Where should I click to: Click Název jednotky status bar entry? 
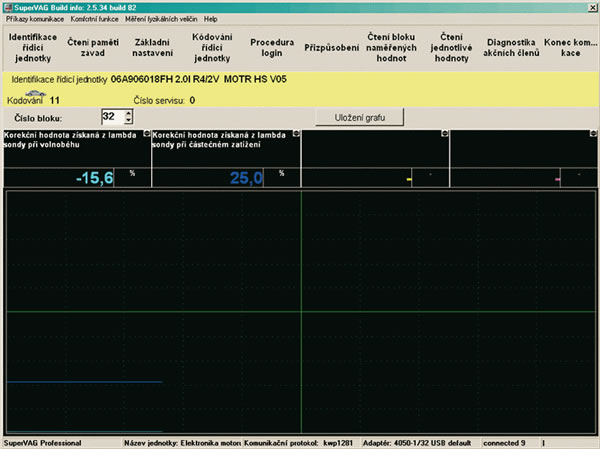click(x=182, y=443)
